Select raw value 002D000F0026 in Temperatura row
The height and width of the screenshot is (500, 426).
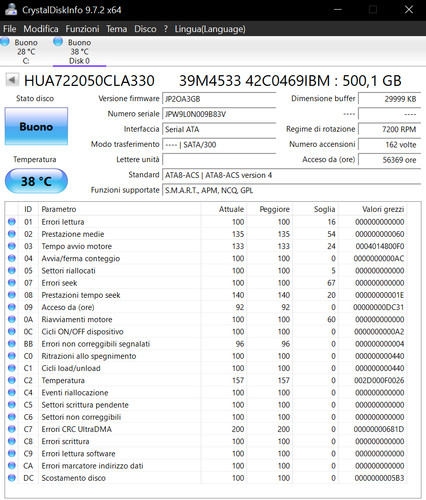coord(379,380)
